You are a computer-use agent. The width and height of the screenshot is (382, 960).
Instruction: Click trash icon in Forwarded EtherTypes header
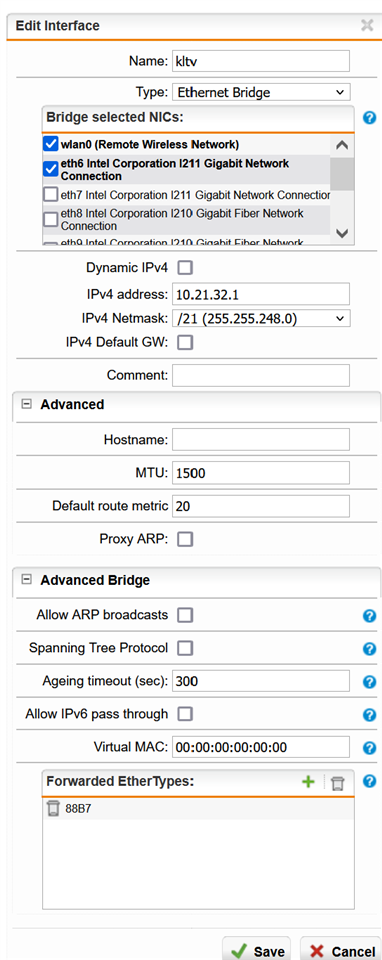[x=337, y=782]
